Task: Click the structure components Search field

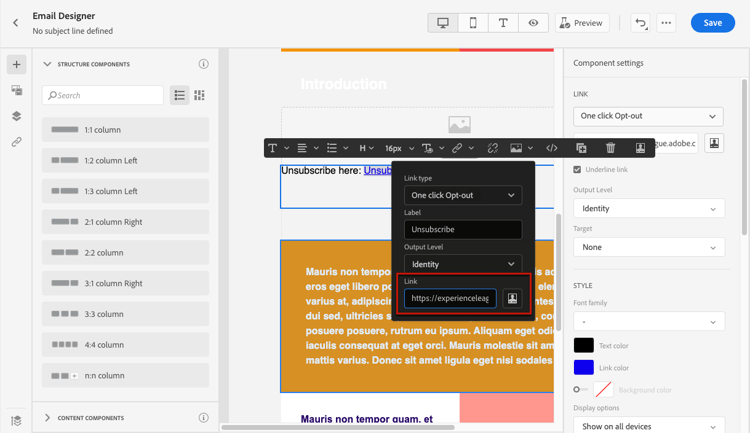Action: 103,95
